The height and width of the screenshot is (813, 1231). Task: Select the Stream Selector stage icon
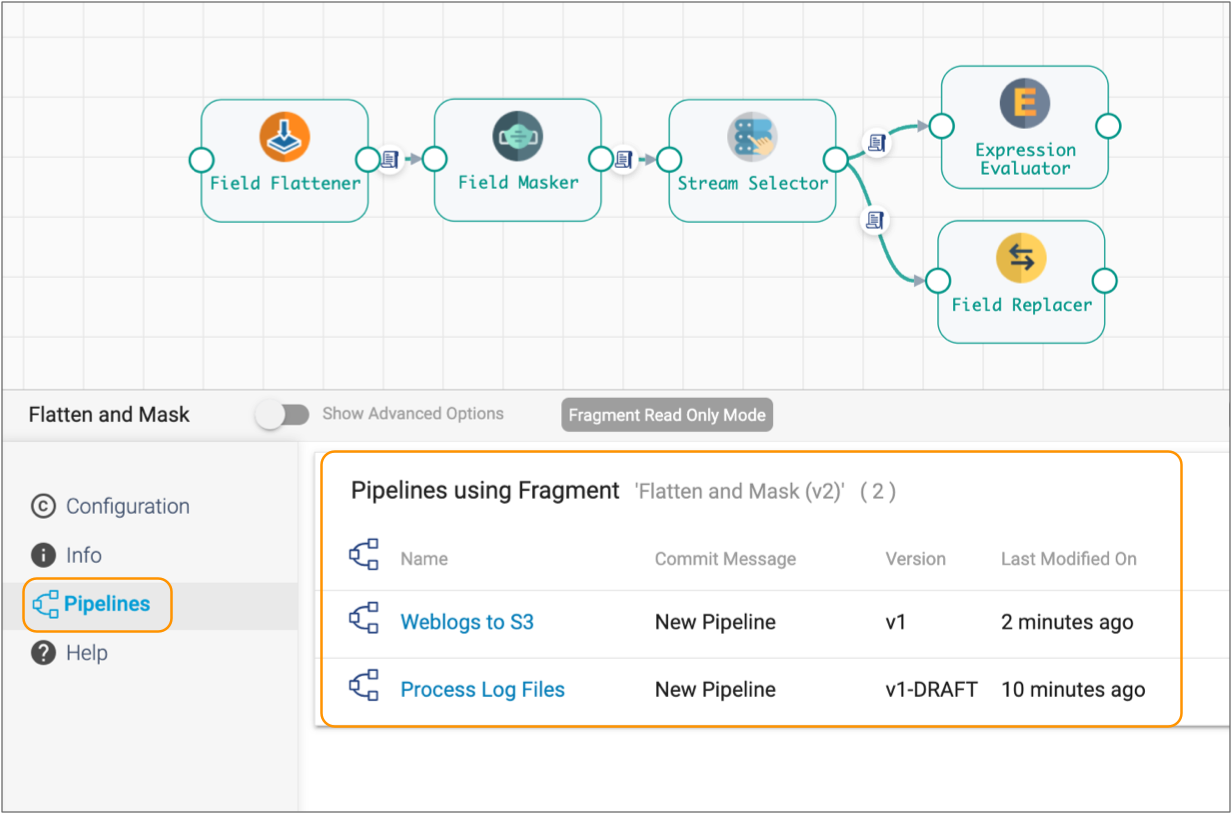pyautogui.click(x=752, y=137)
